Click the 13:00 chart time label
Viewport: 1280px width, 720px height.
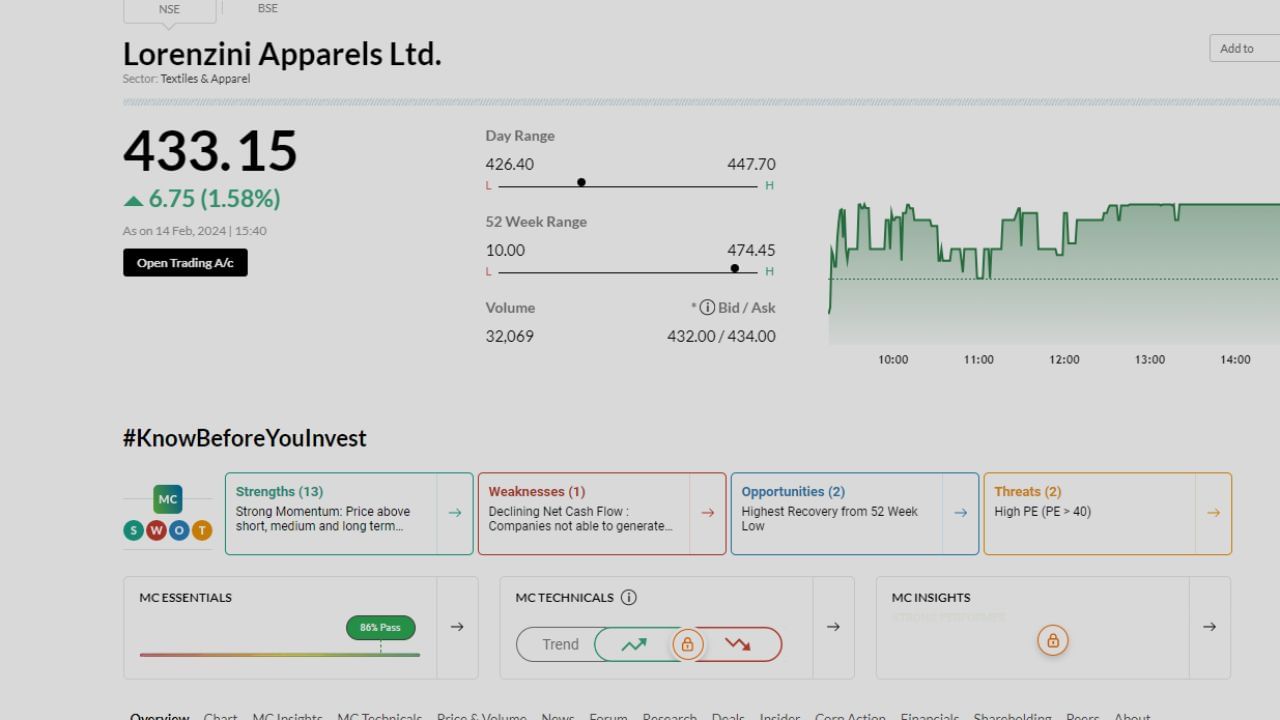point(1150,360)
